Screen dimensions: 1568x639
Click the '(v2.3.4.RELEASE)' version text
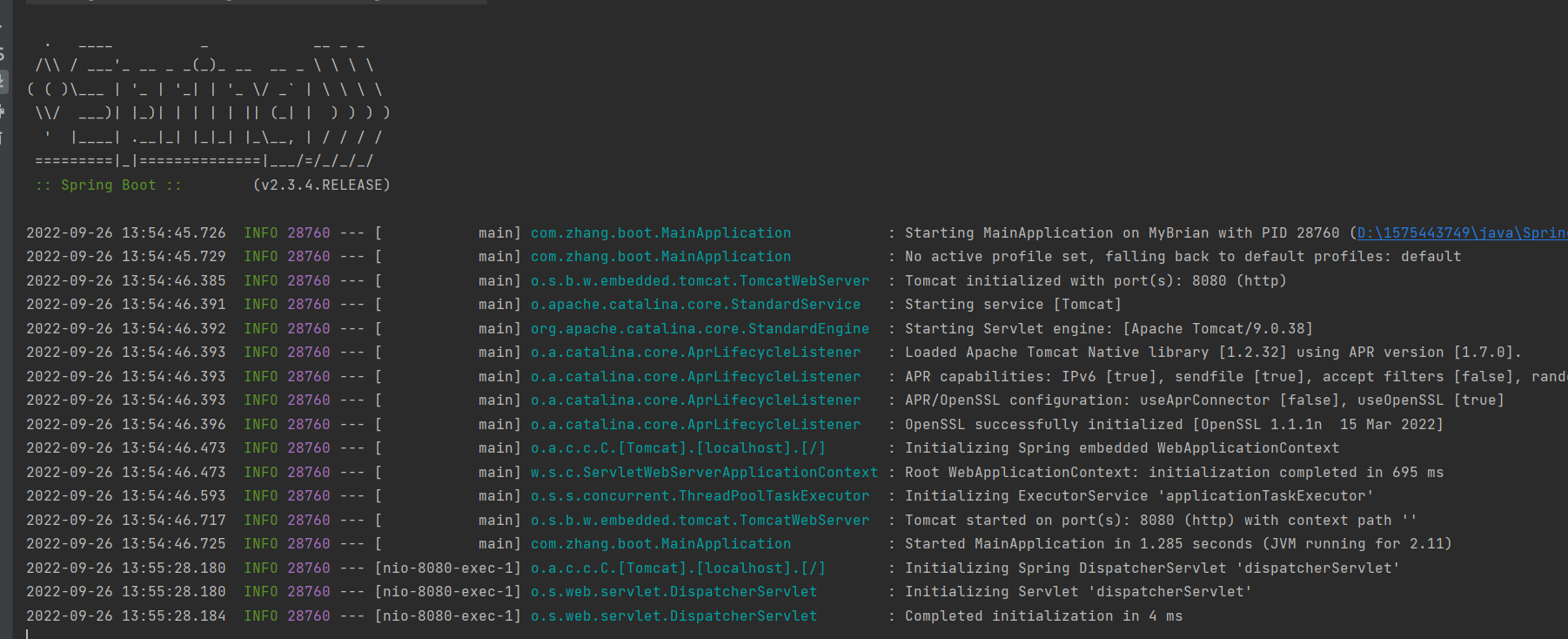click(x=322, y=185)
